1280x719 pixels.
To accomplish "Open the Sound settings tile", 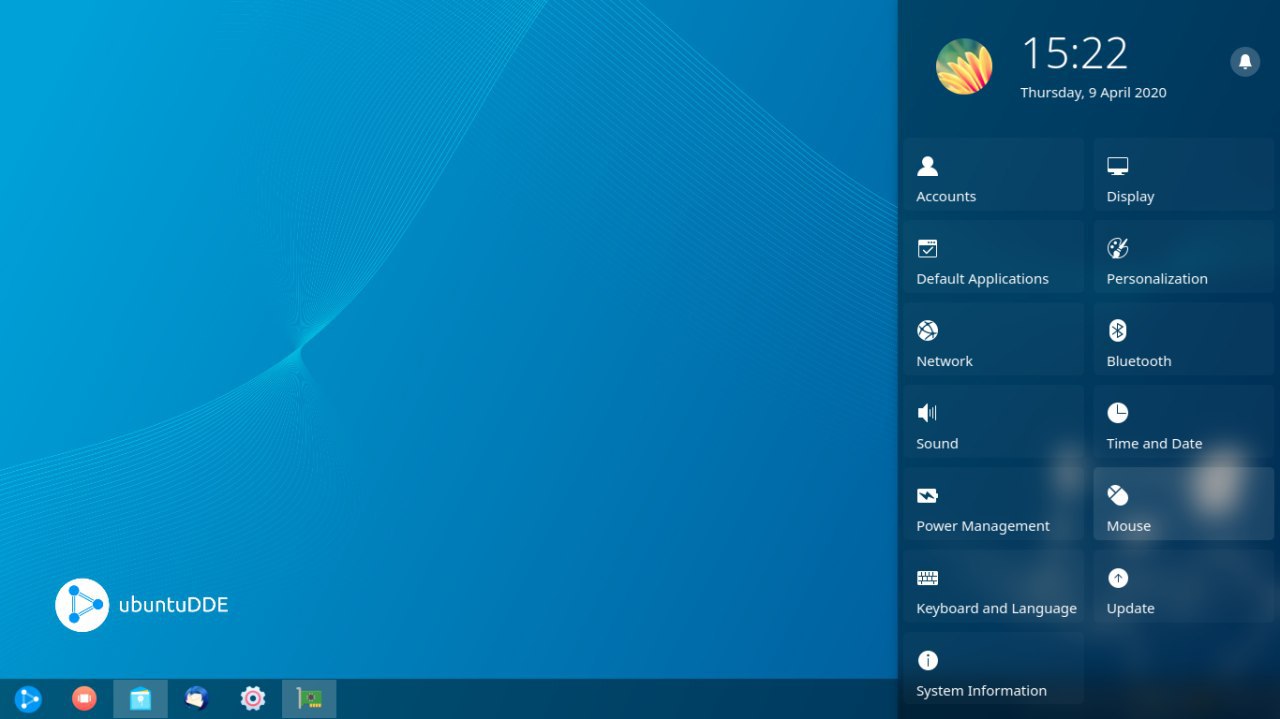I will coord(993,422).
